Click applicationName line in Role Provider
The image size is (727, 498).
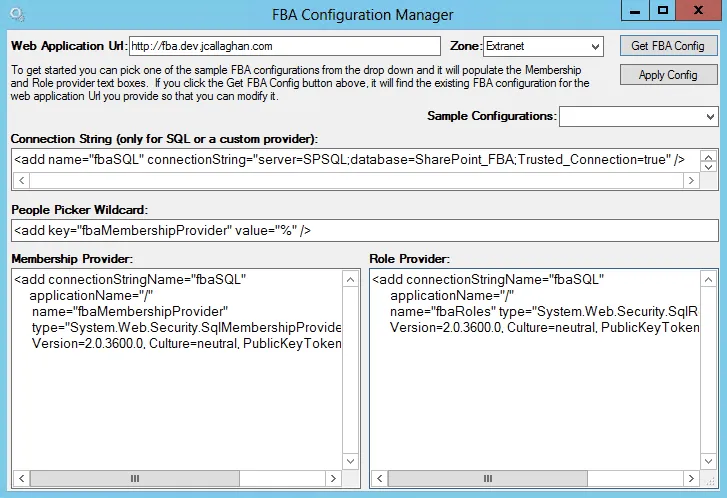(452, 296)
